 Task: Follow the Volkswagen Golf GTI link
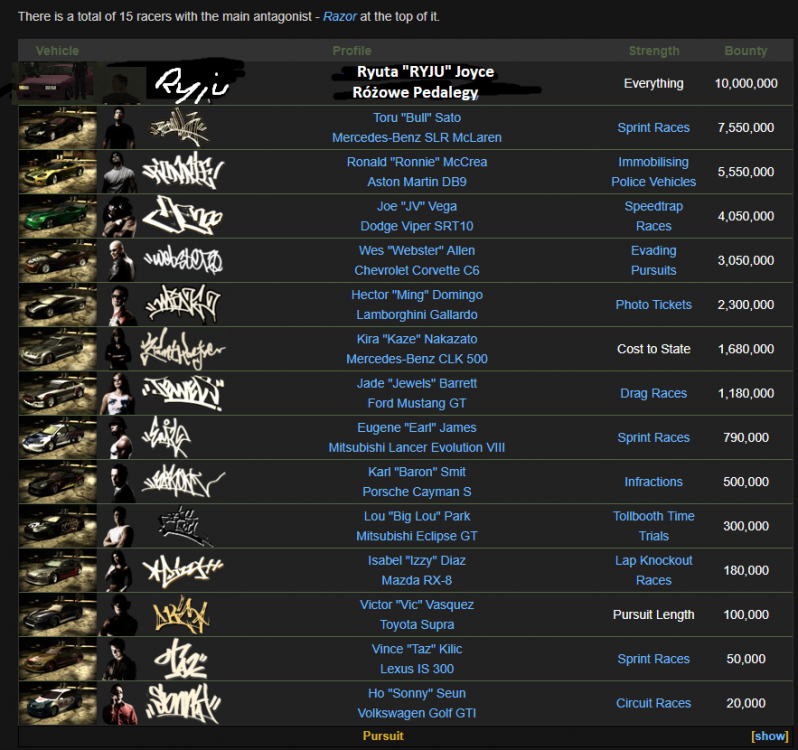(x=417, y=713)
